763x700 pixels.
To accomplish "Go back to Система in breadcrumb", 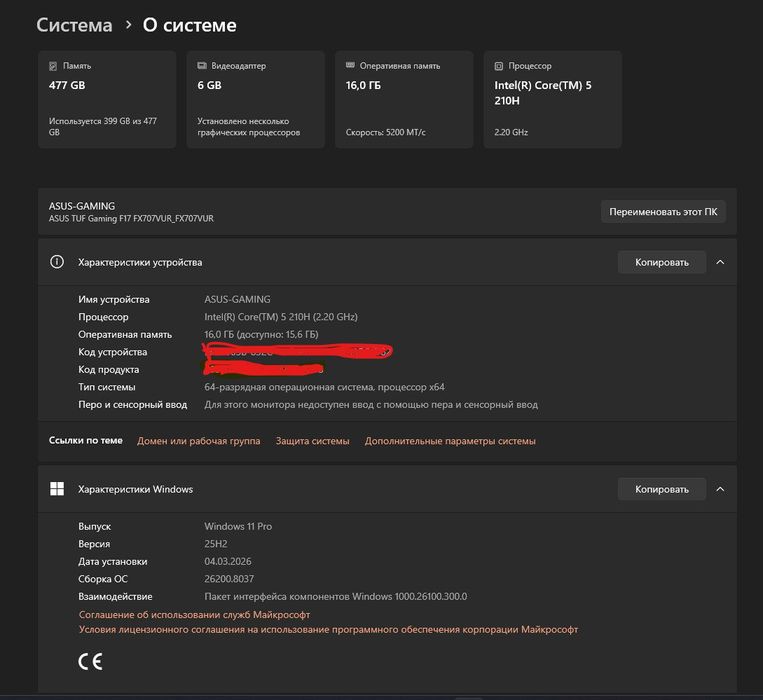I will pyautogui.click(x=74, y=25).
